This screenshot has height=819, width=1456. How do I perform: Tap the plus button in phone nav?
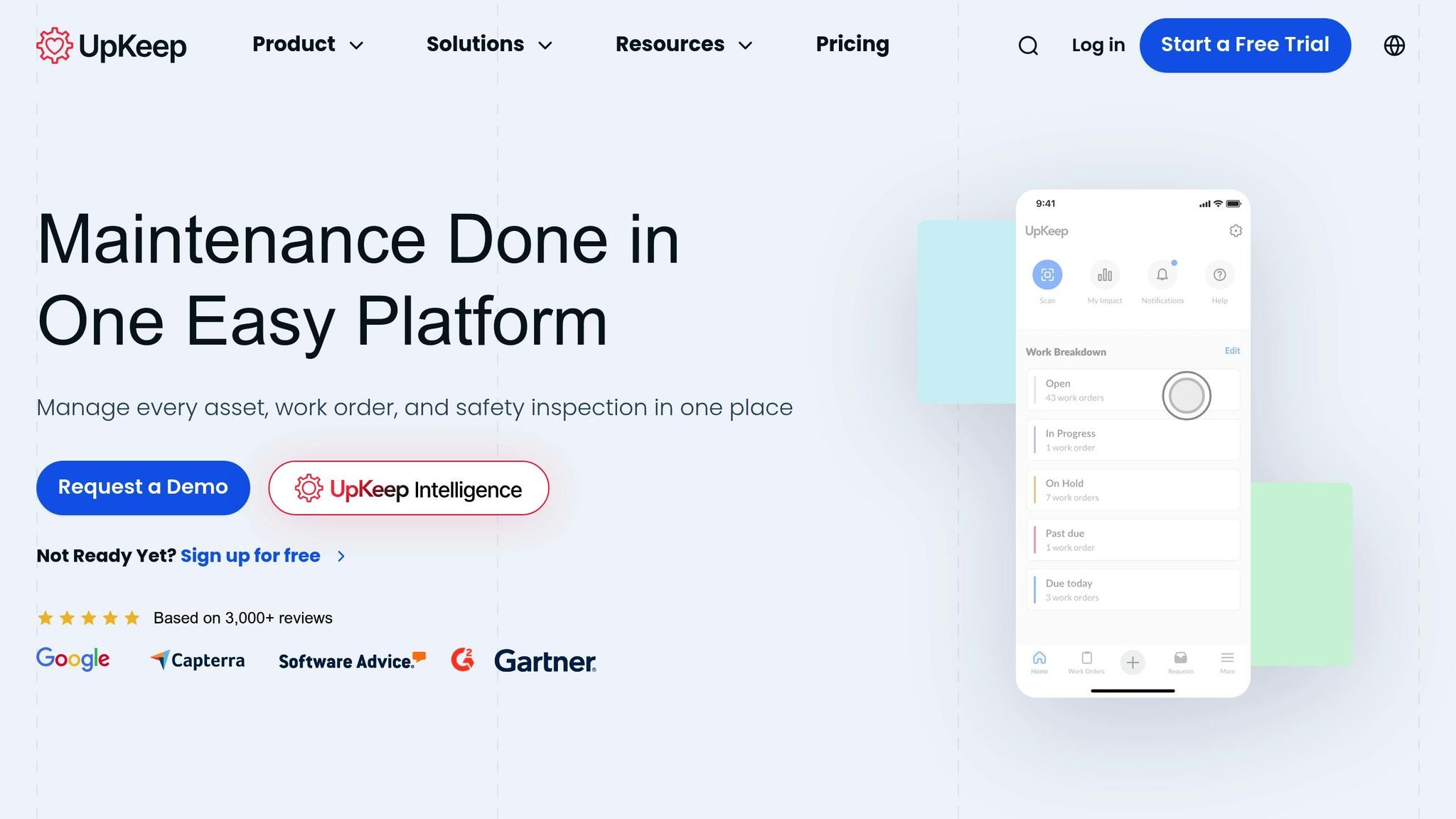[1133, 663]
